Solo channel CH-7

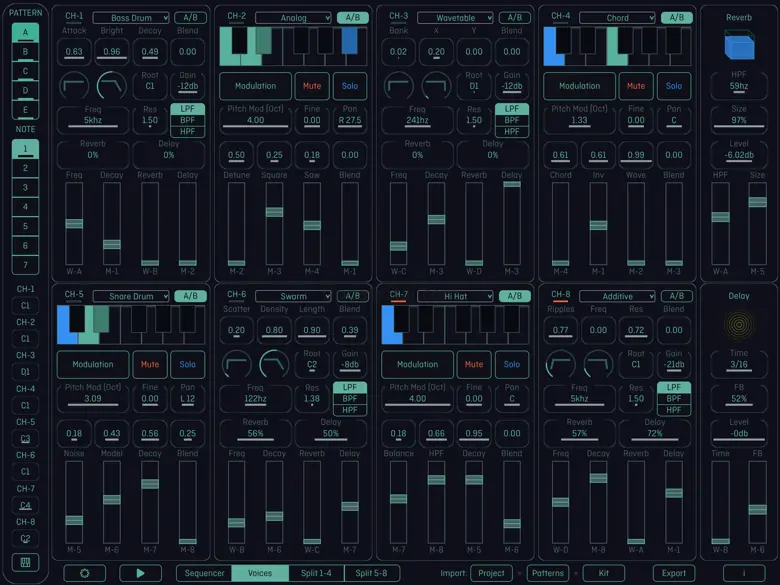[512, 365]
